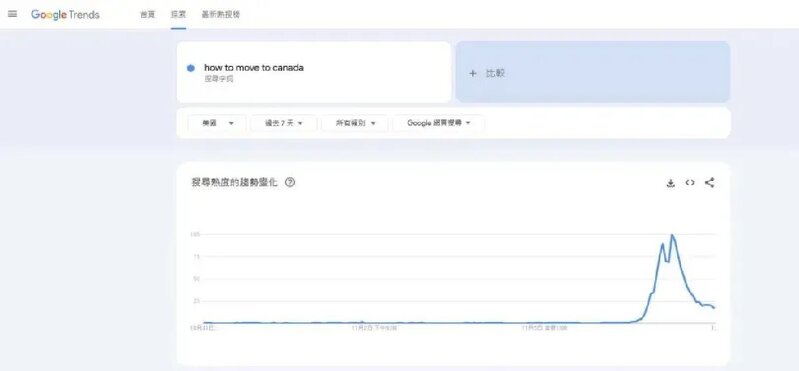This screenshot has height=371, width=799.
Task: Edit the search term 'how to move to canada'
Action: 254,68
